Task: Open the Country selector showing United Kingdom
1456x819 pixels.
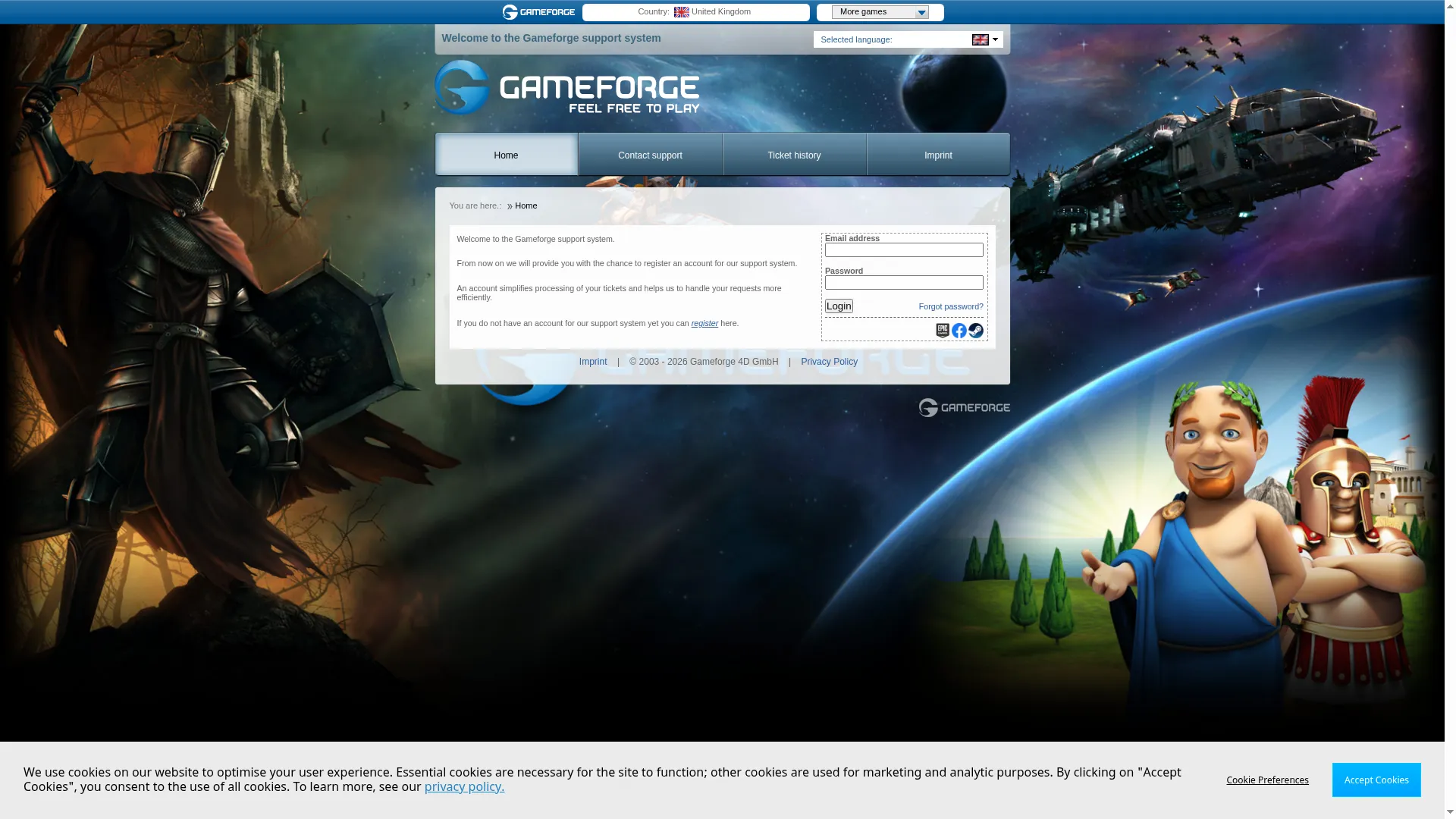Action: pyautogui.click(x=695, y=12)
